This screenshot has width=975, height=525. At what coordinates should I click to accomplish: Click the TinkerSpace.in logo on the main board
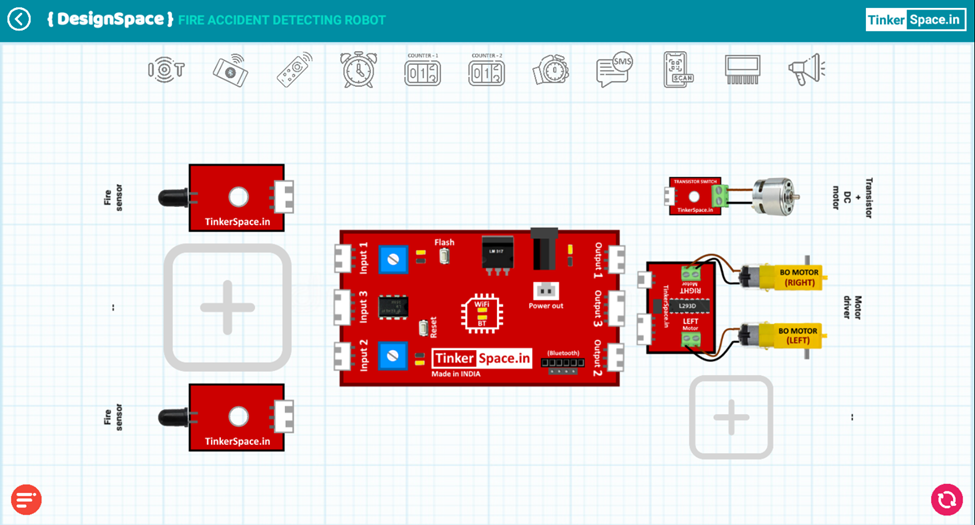482,358
